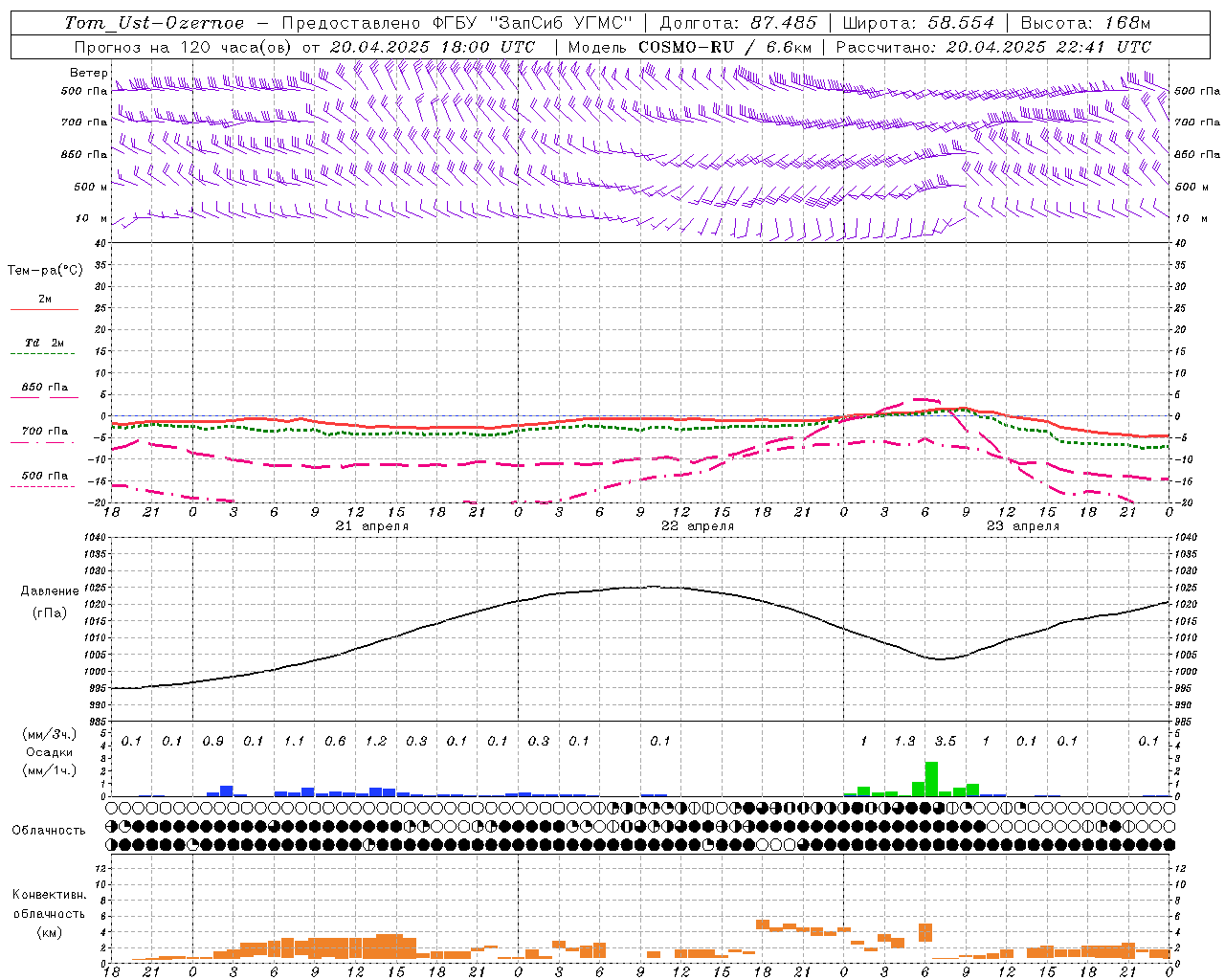Select the forecast start '20.04.2025 18:00 UTC'
Image resolution: width=1225 pixels, height=980 pixels.
point(433,47)
